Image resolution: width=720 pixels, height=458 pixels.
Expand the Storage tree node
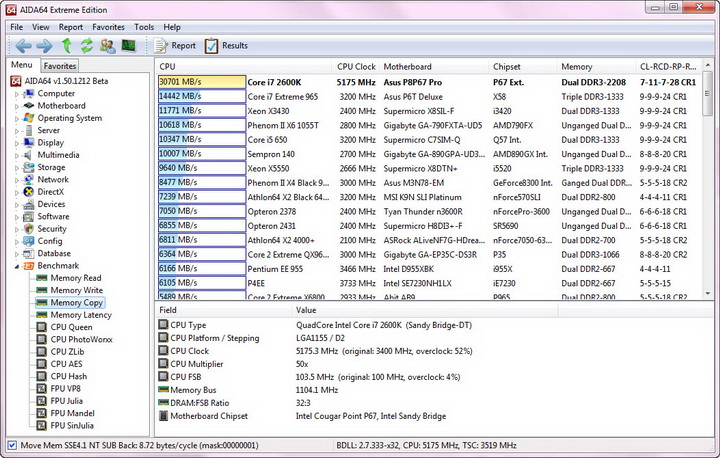(x=17, y=168)
